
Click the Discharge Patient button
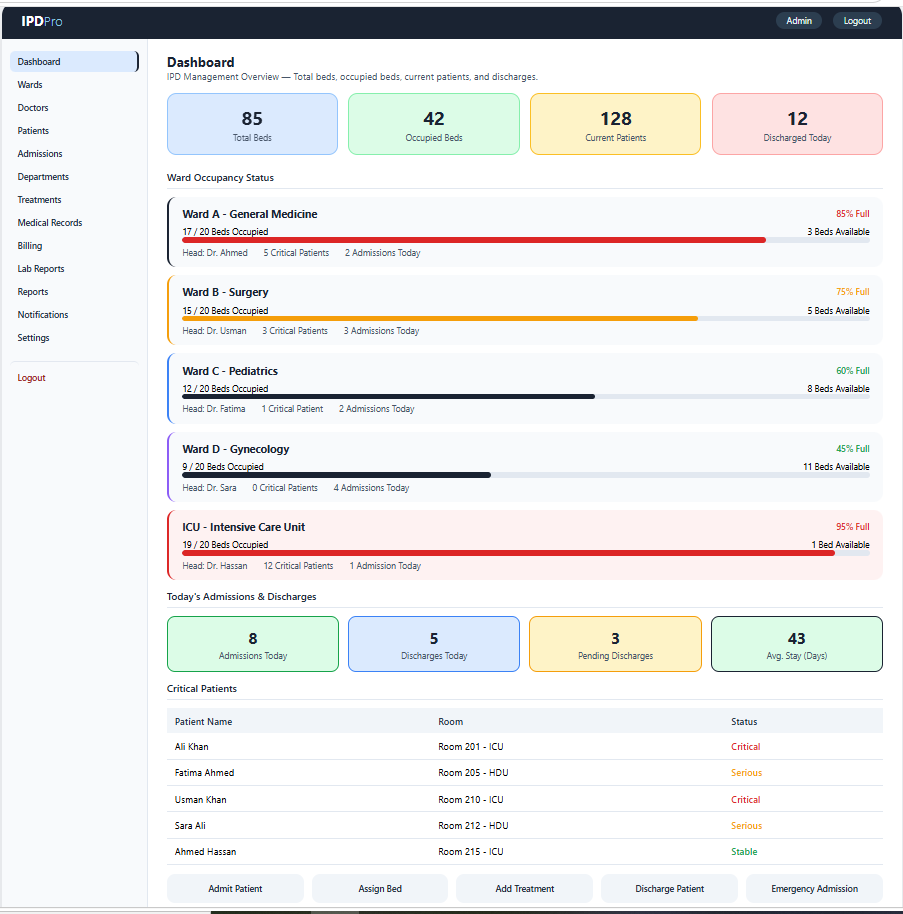669,888
